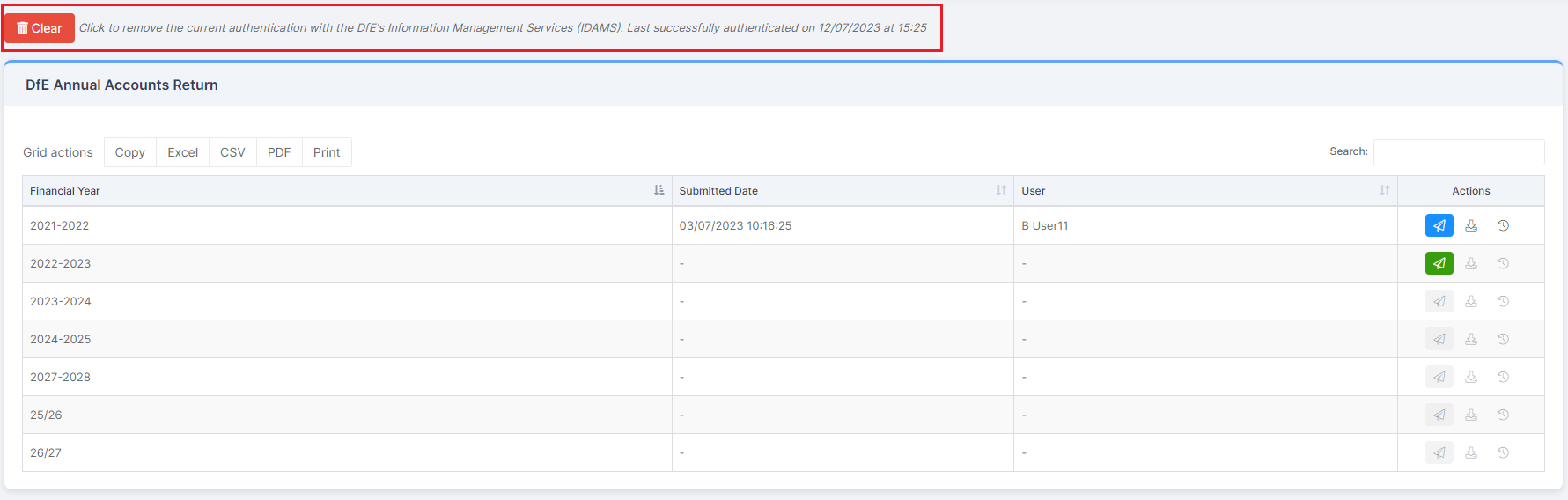The image size is (1568, 500).
Task: Select the 25/26 financial year cell
Action: point(347,415)
